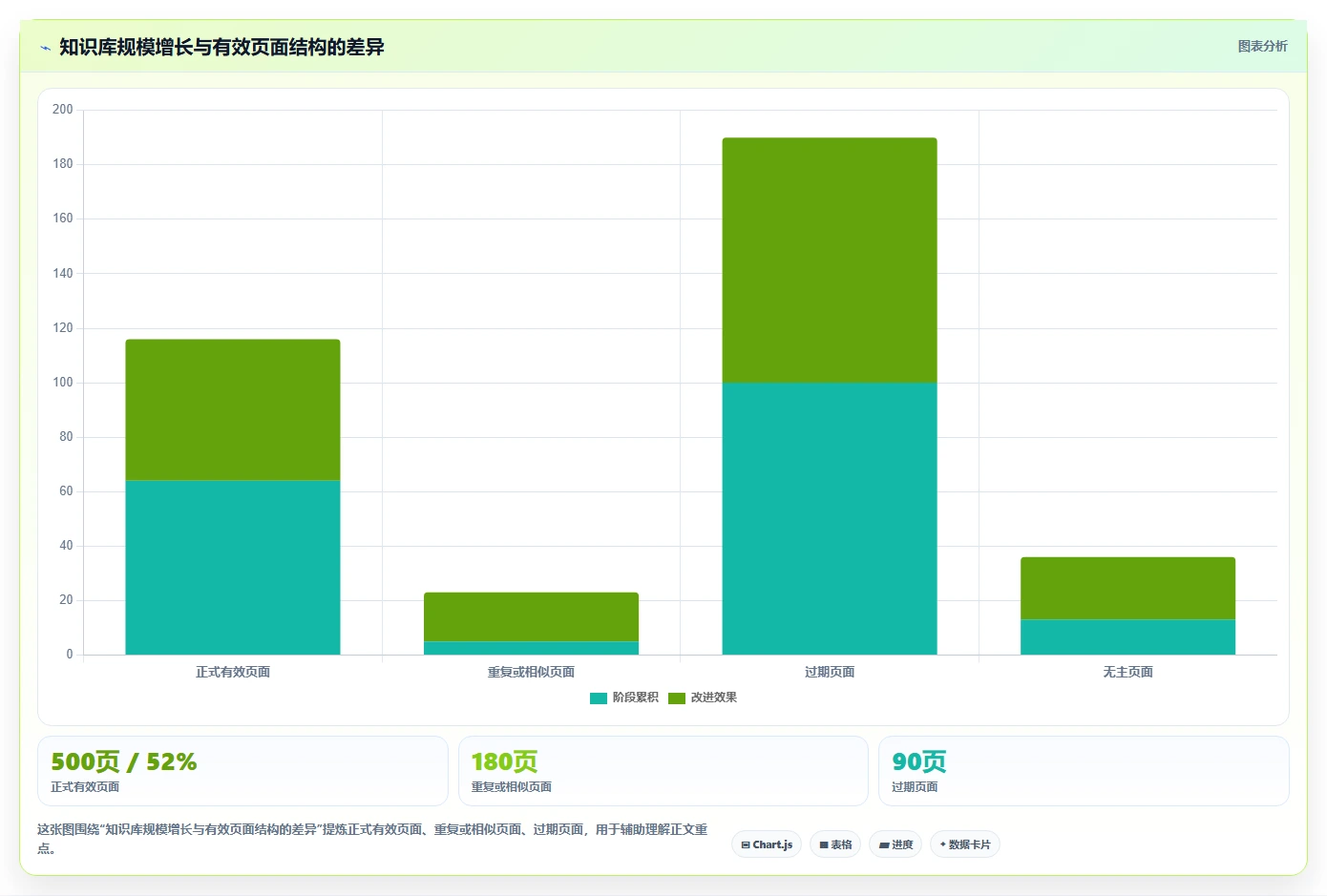Click the 正式有效页面 x-axis label
Image resolution: width=1327 pixels, height=896 pixels.
tap(233, 672)
